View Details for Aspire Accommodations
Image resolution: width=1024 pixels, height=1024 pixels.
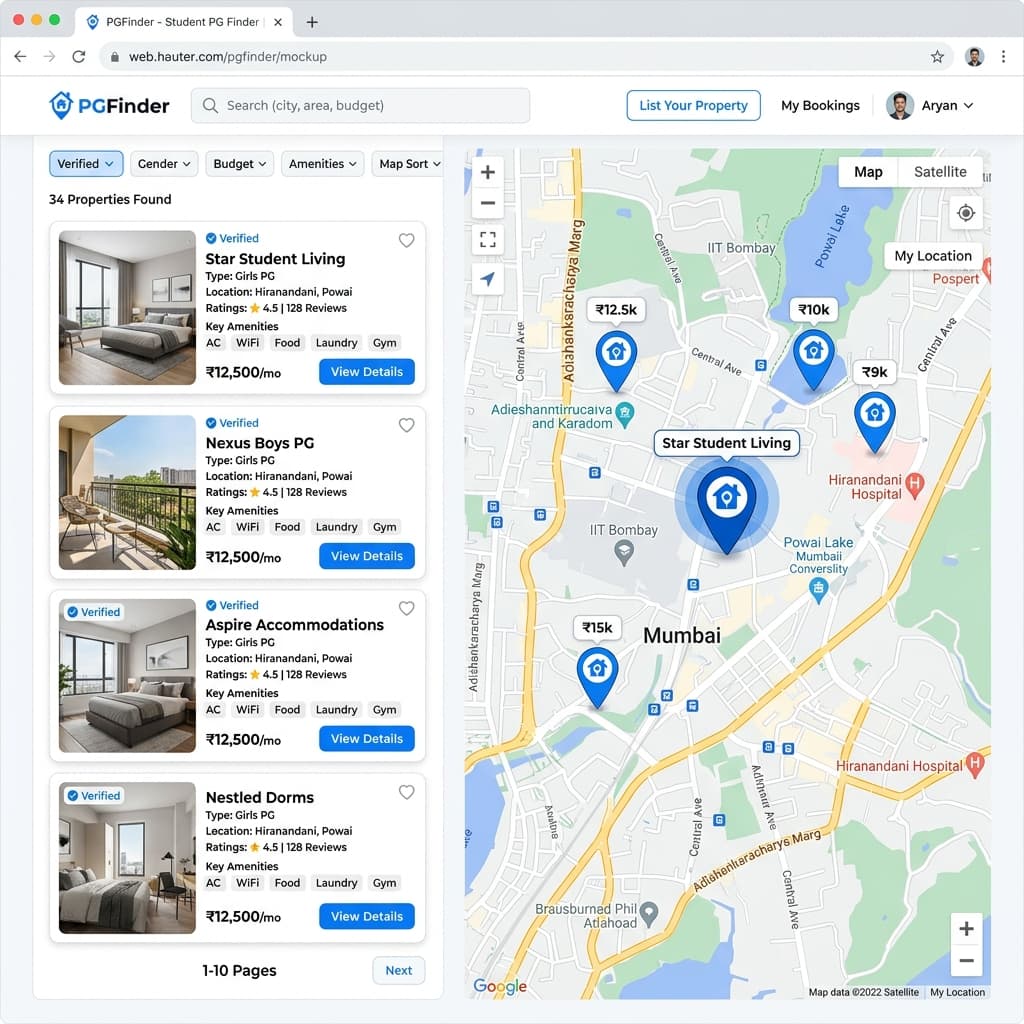[366, 739]
